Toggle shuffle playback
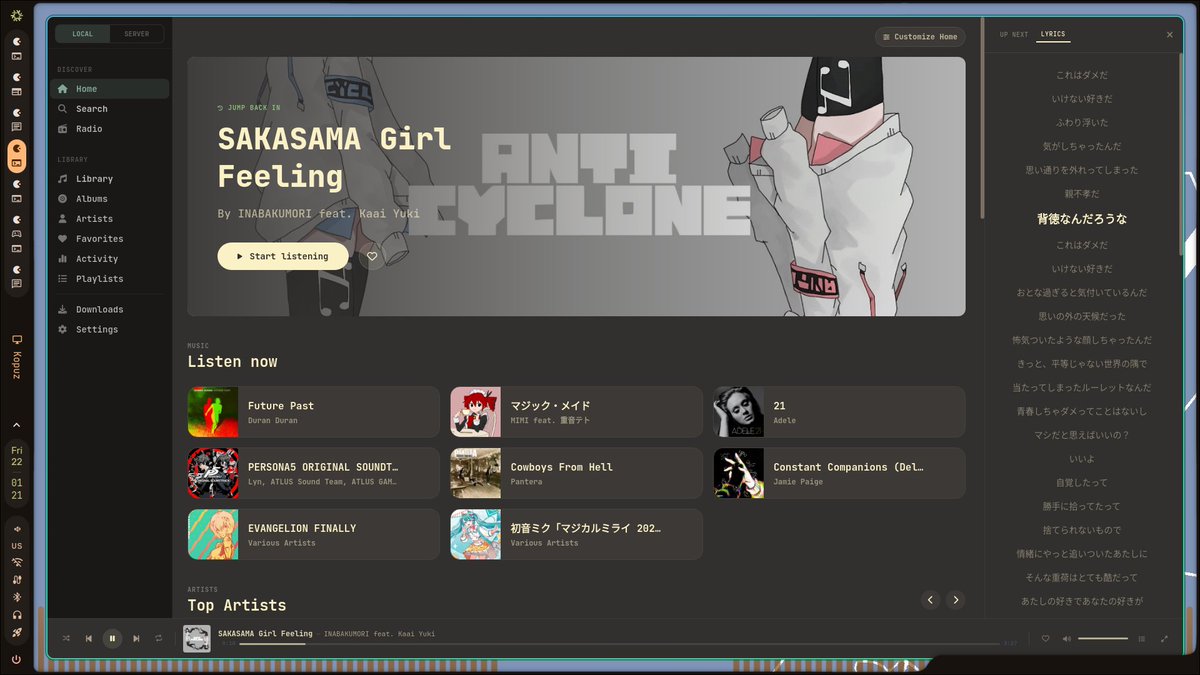Viewport: 1200px width, 675px height. point(66,638)
